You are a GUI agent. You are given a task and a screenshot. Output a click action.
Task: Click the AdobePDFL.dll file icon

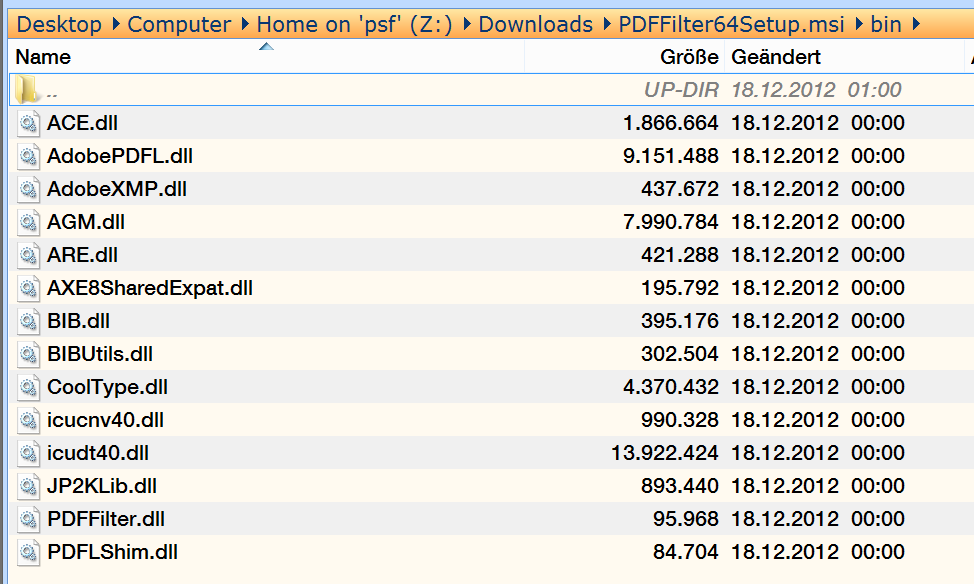(x=28, y=156)
